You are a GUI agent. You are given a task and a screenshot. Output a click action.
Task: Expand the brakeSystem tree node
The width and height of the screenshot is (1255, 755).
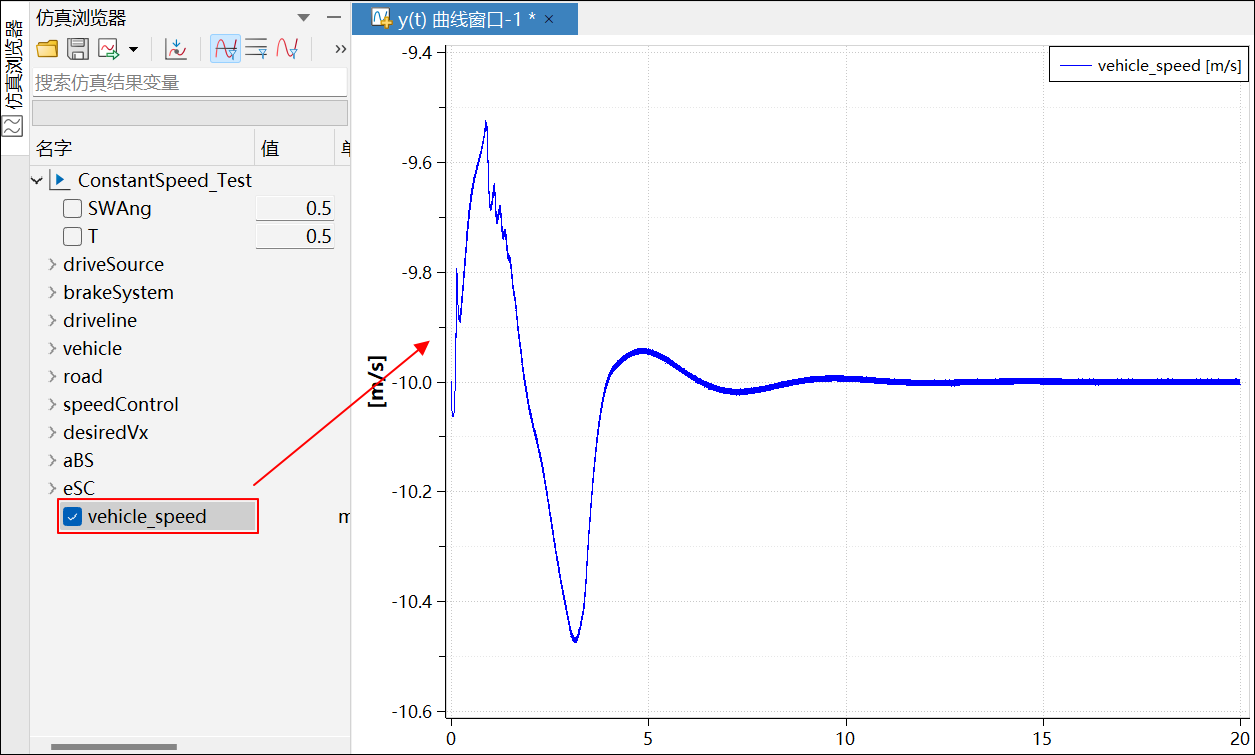point(52,293)
